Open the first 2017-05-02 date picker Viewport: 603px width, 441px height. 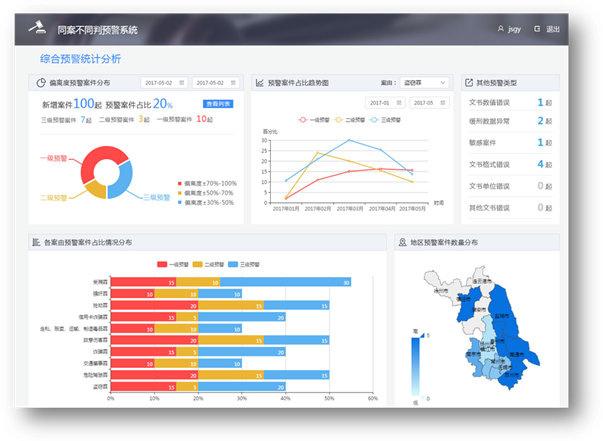[x=163, y=82]
